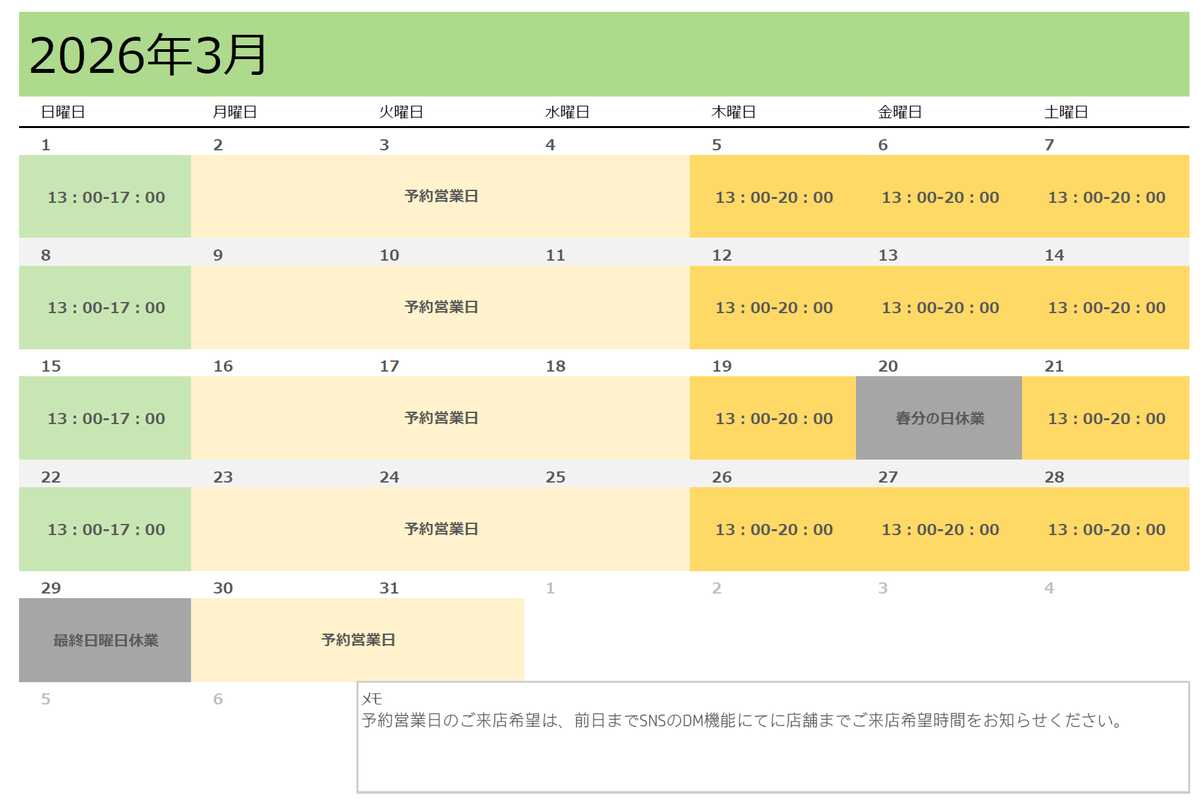Screen dimensions: 1200x801
Task: Select 予約営業日 block spanning March 30 to 31
Action: pos(358,640)
